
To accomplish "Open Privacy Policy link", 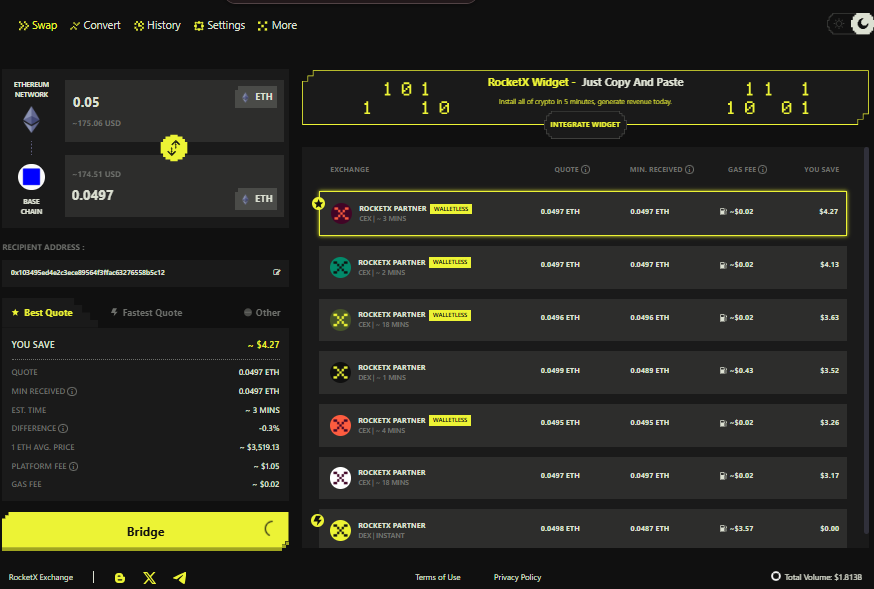I will [517, 577].
